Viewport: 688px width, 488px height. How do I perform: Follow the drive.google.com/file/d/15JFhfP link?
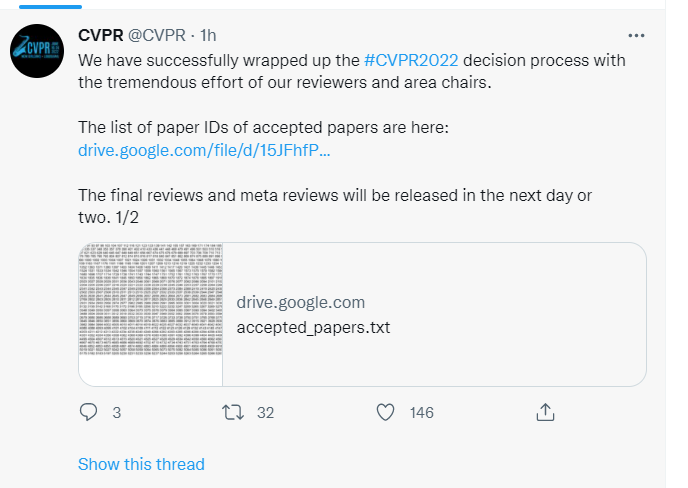(204, 150)
